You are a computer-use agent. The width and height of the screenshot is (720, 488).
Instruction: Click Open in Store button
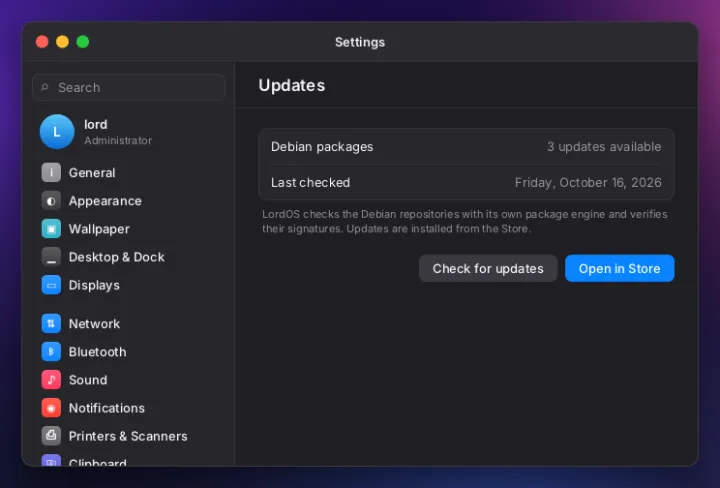coord(619,269)
